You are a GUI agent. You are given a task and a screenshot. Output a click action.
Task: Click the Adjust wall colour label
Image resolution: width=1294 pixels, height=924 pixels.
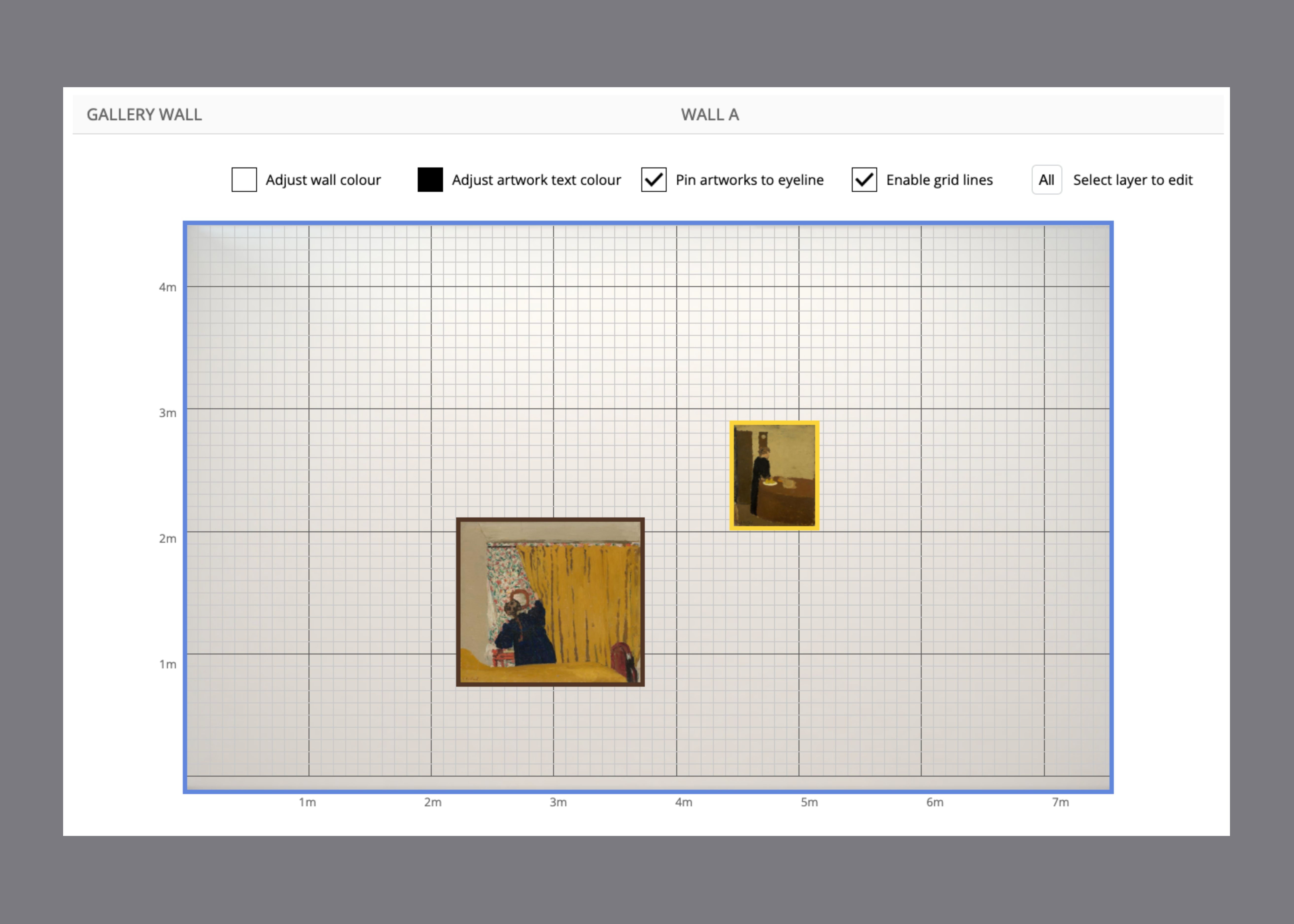(323, 180)
